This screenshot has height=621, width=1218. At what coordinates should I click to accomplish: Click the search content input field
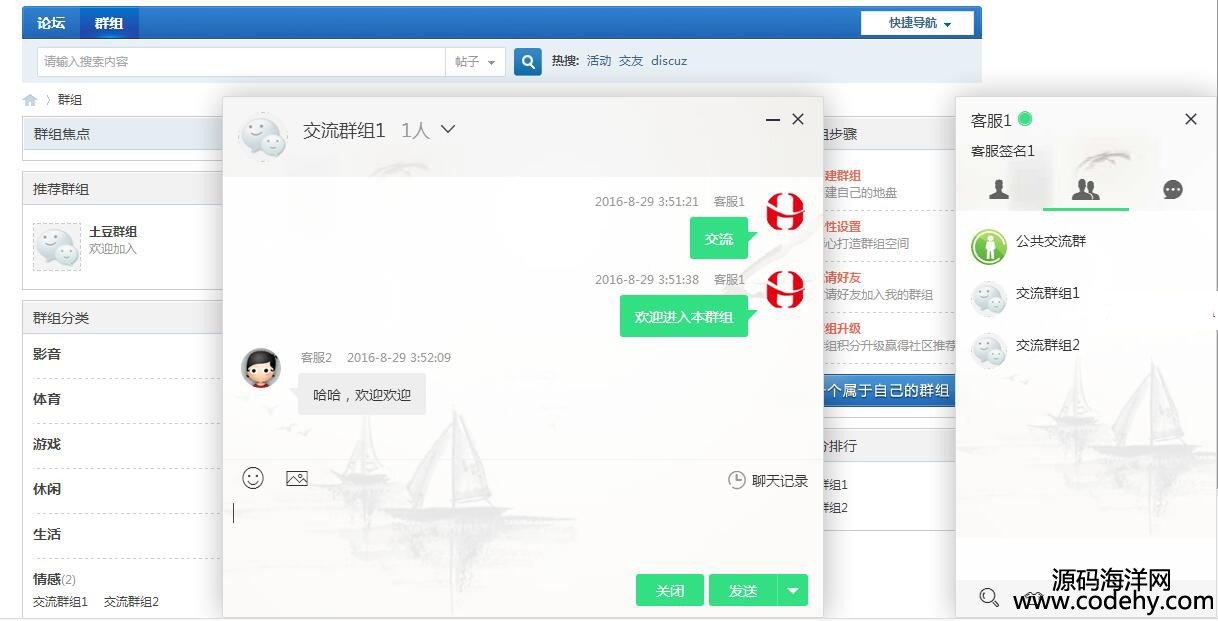[x=240, y=62]
